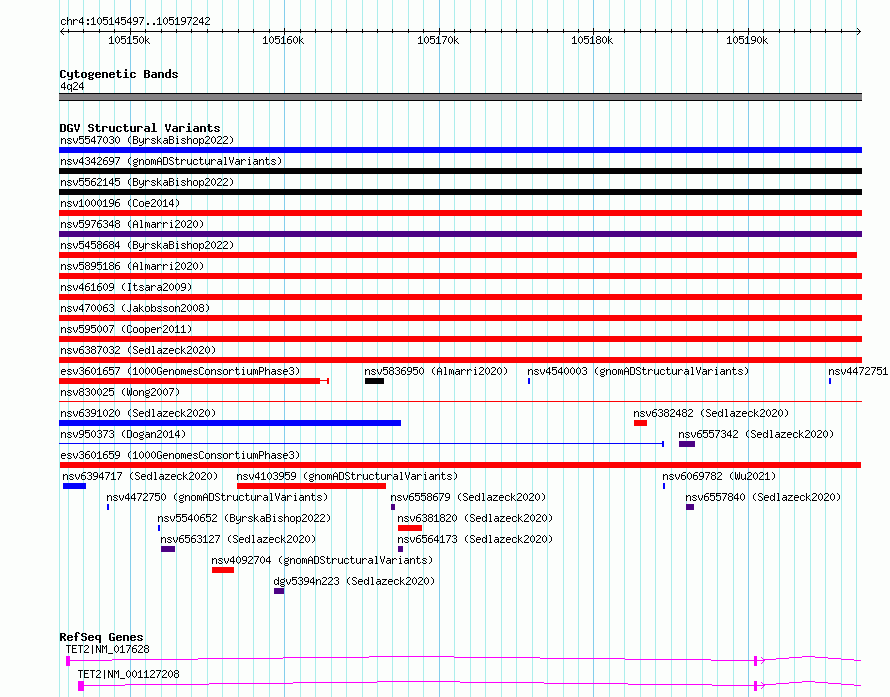The width and height of the screenshot is (890, 697).
Task: Select the nsv6382482 small red variant
Action: click(640, 423)
